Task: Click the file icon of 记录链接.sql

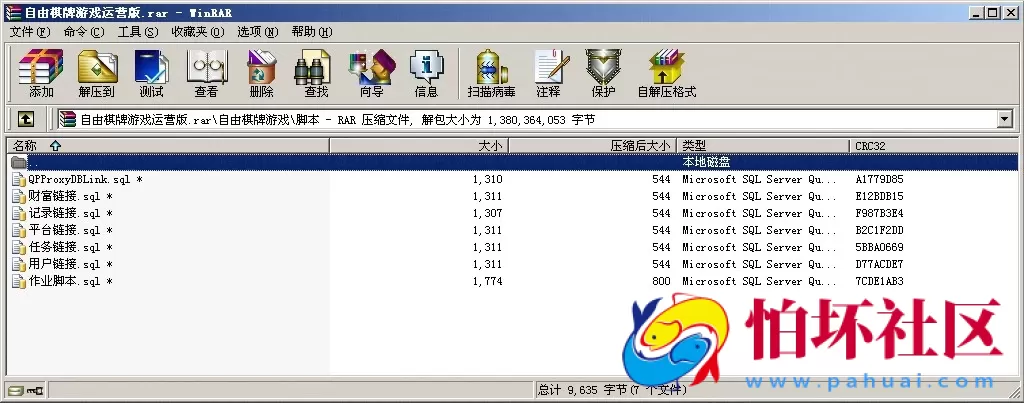Action: click(x=18, y=213)
